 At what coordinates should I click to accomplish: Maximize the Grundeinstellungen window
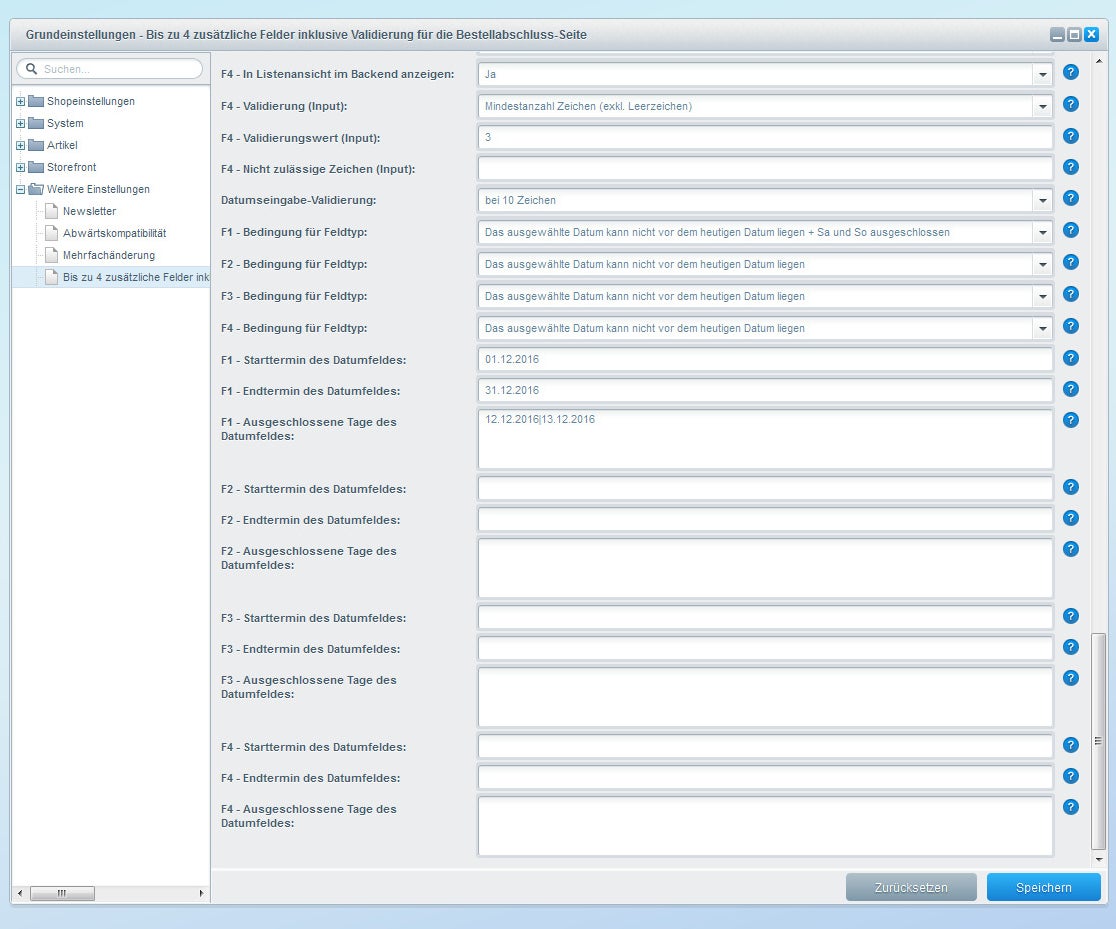(1074, 34)
